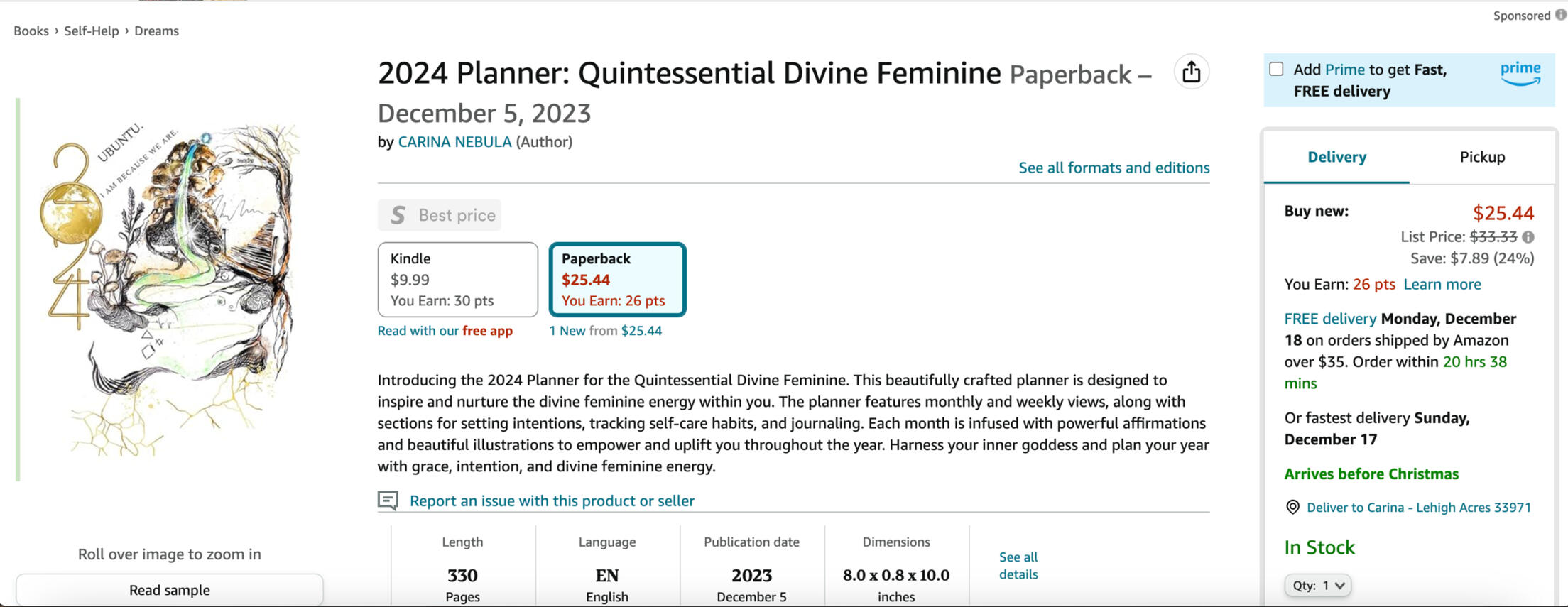
Task: Open the CARINA NEBULA author link
Action: pyautogui.click(x=454, y=142)
